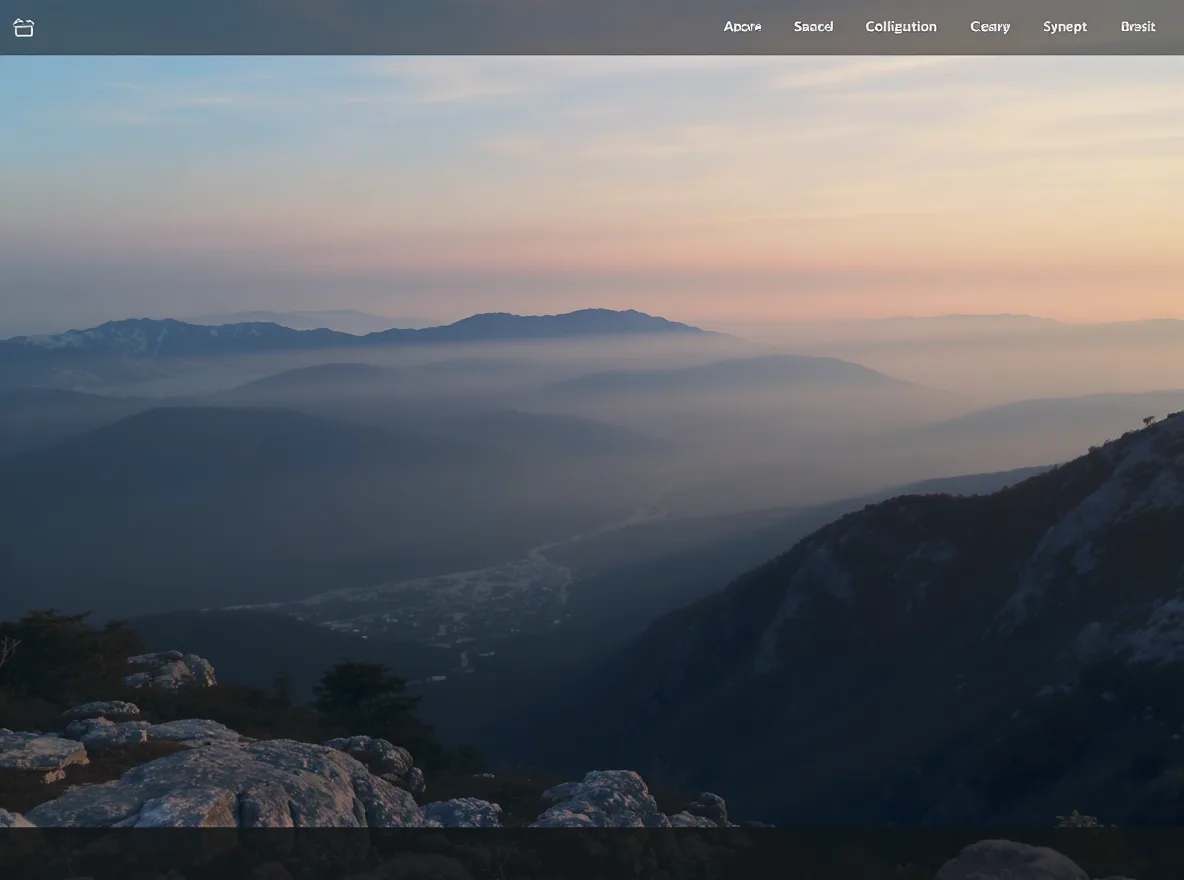Viewport: 1184px width, 880px height.
Task: Click the dark footer bar at bottom
Action: pyautogui.click(x=592, y=854)
